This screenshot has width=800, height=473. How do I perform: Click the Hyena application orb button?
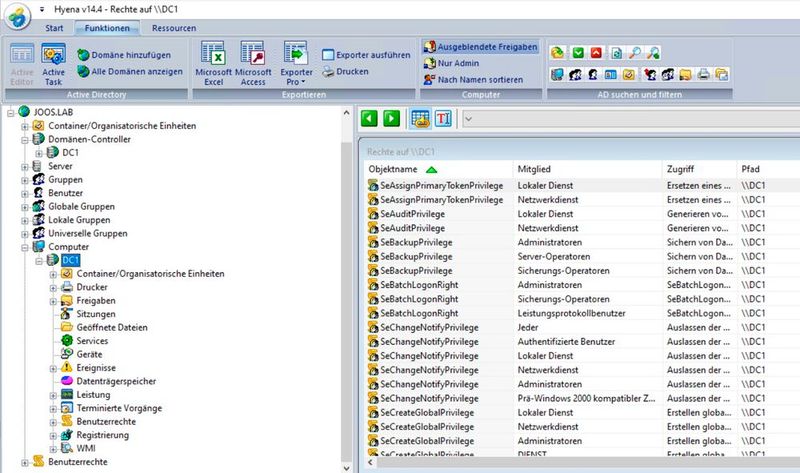click(x=18, y=16)
